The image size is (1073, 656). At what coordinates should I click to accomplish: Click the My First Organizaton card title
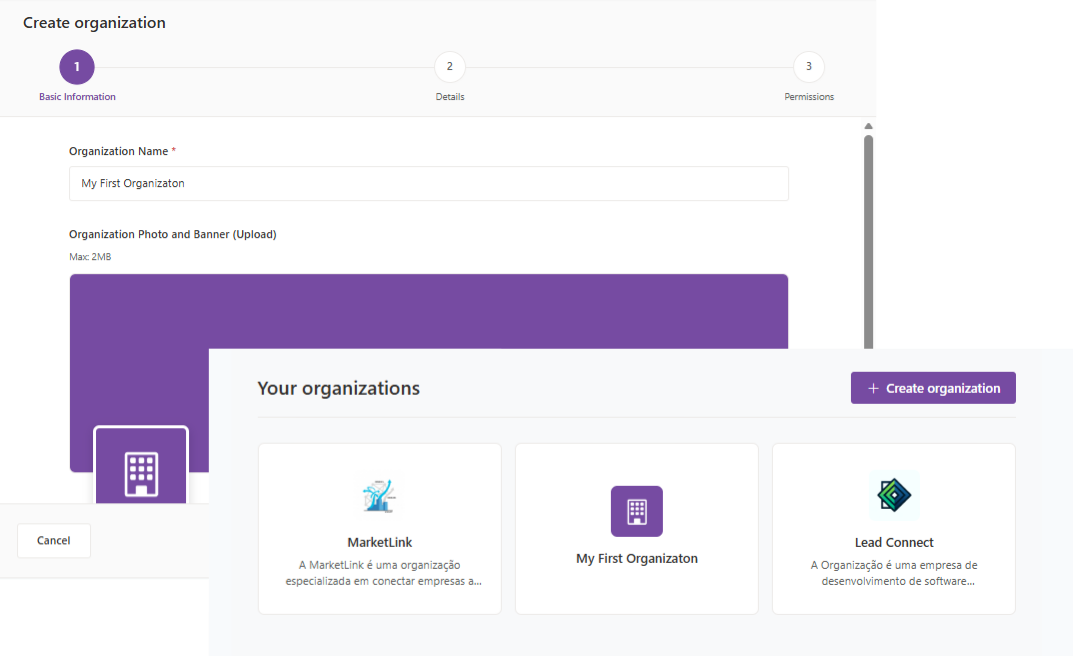tap(636, 559)
